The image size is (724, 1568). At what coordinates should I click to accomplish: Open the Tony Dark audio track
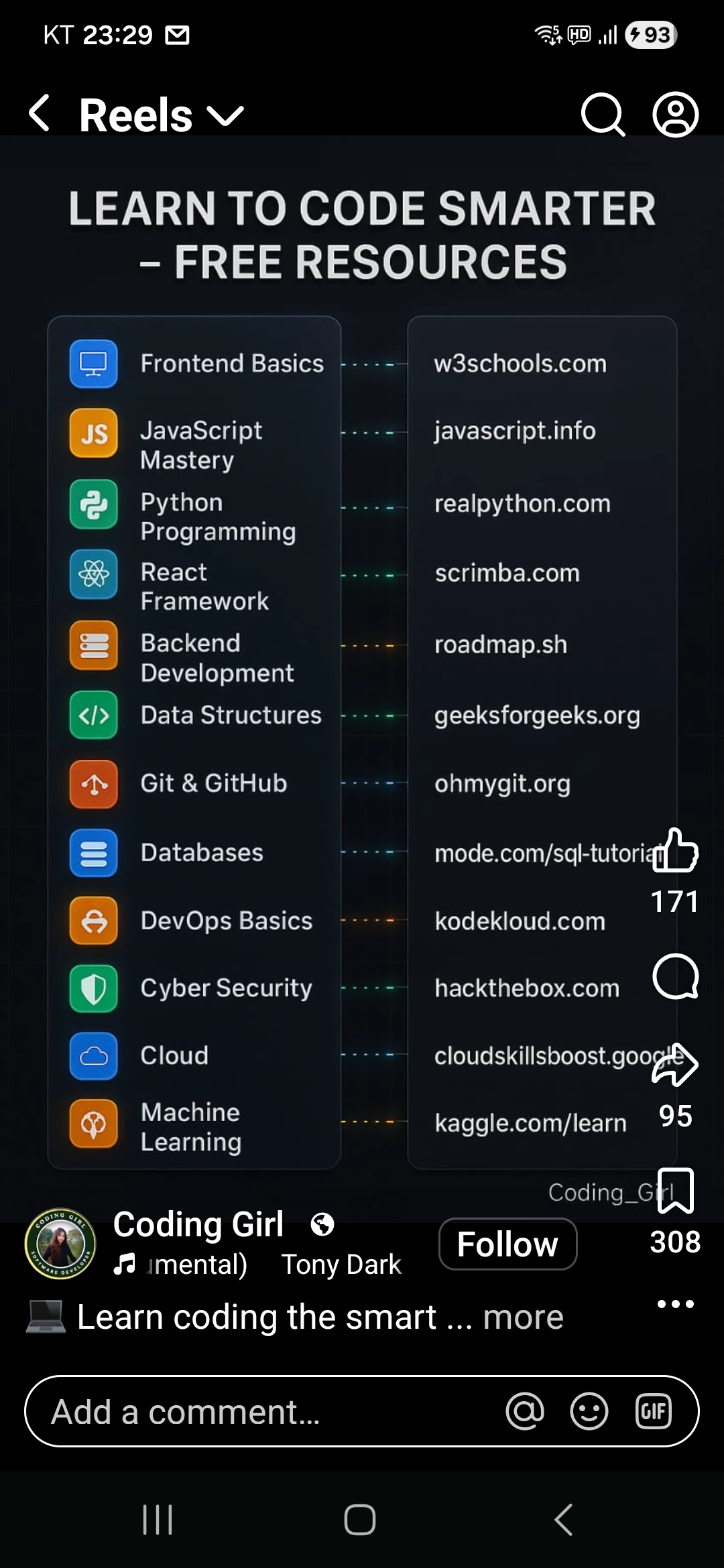coord(341,1264)
